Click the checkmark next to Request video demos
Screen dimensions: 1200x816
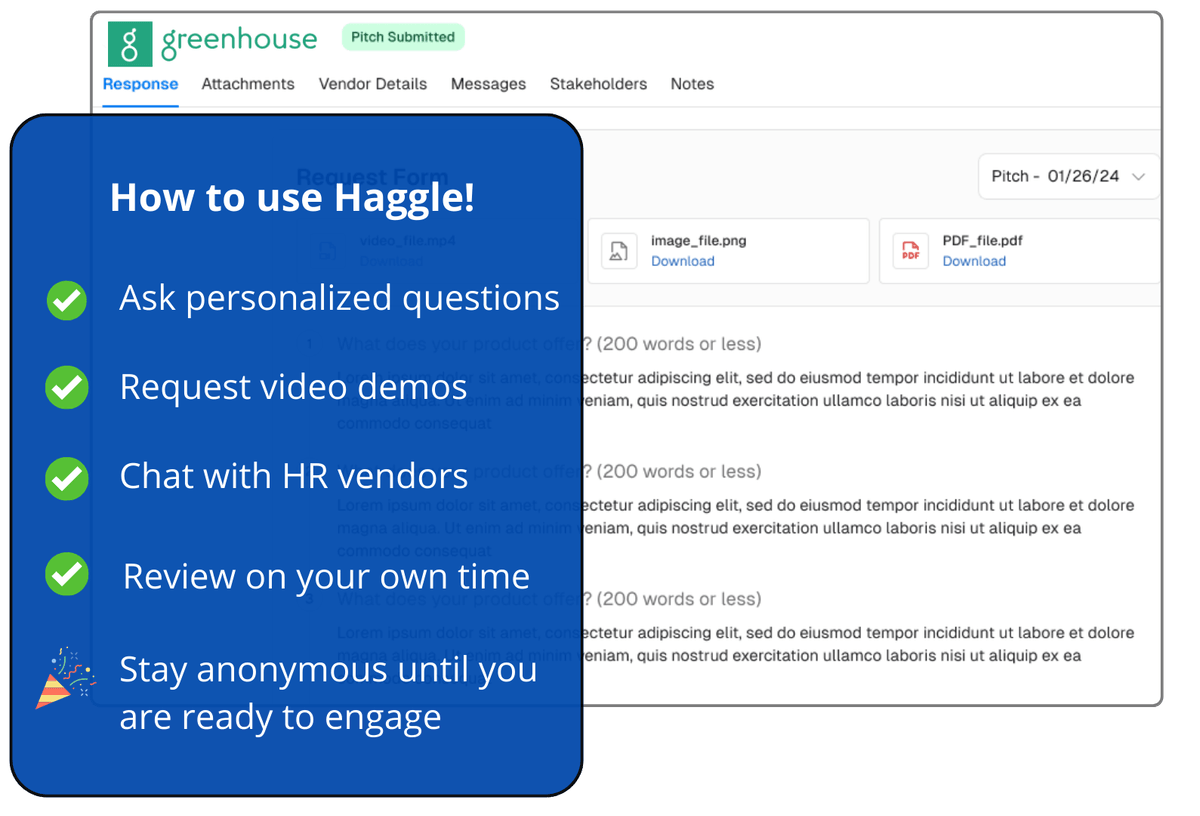67,388
